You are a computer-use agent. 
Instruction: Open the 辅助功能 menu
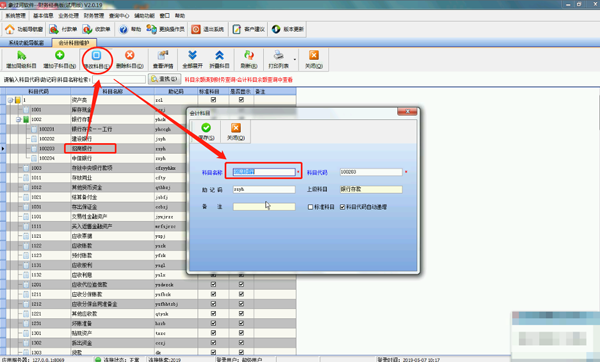[x=144, y=16]
